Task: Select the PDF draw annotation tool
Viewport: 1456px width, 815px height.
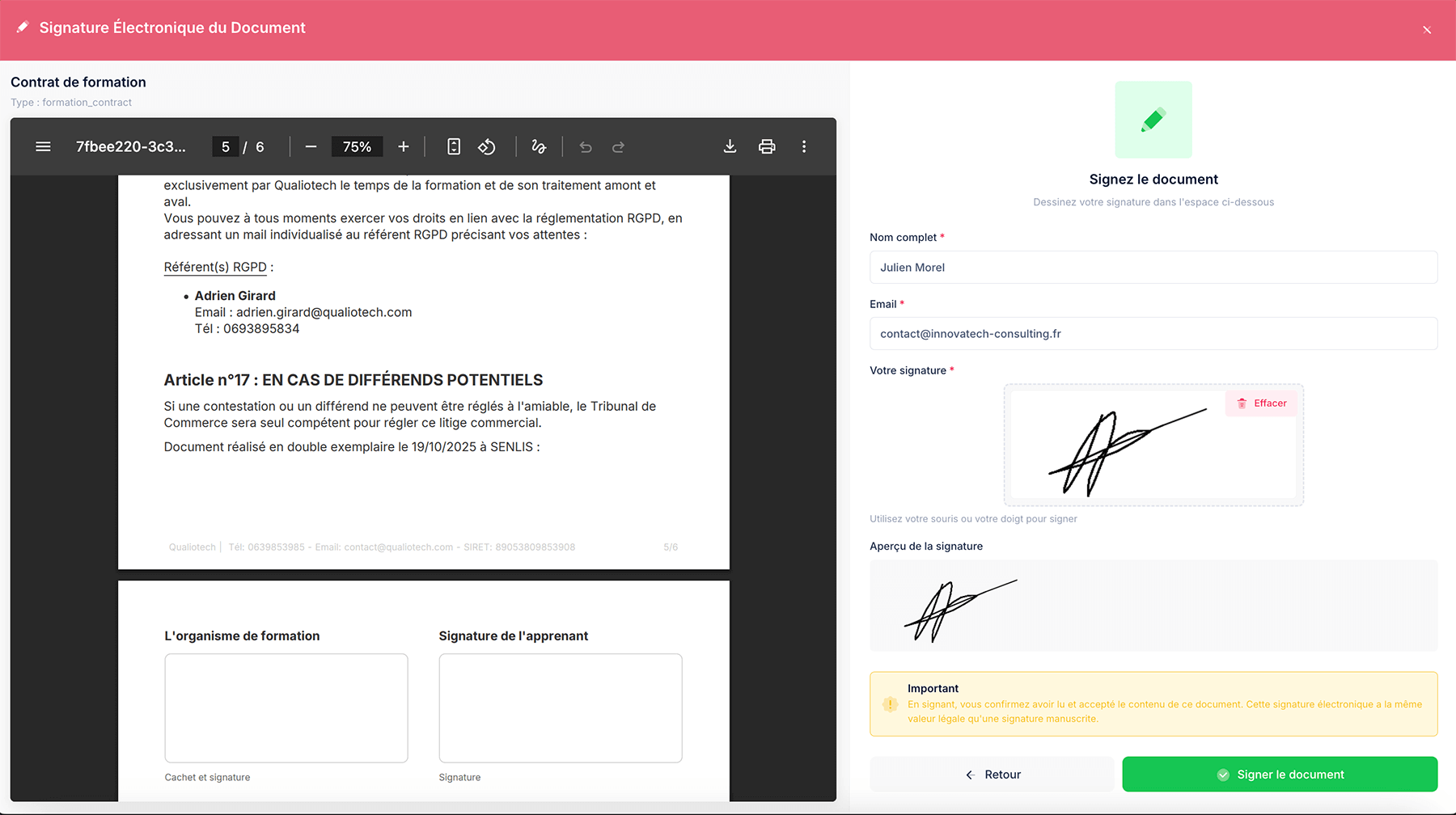Action: click(x=539, y=146)
